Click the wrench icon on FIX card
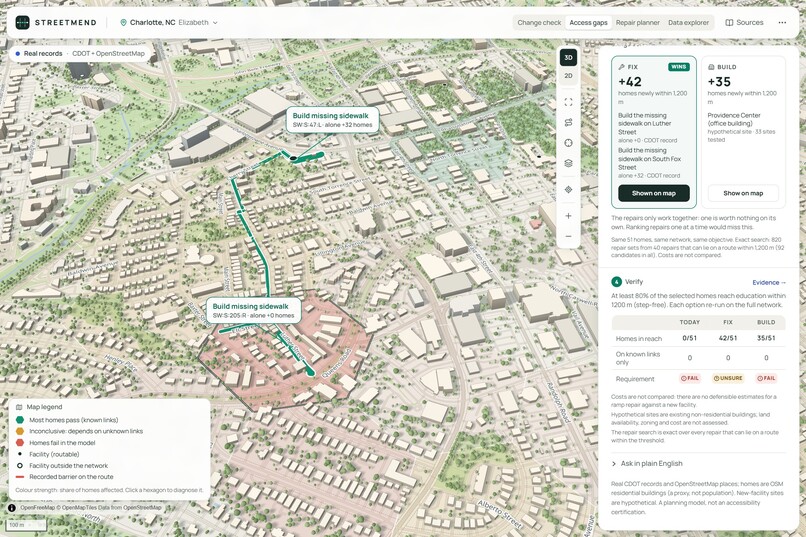806x537 pixels. click(x=621, y=67)
